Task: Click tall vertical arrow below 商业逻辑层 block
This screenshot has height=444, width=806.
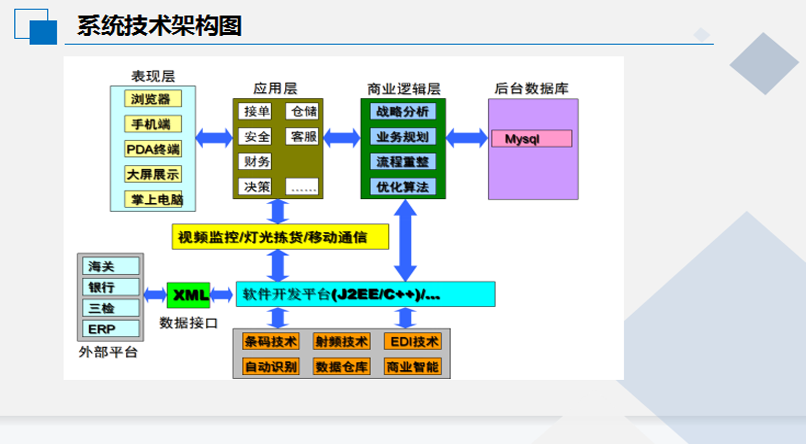Action: (405, 240)
